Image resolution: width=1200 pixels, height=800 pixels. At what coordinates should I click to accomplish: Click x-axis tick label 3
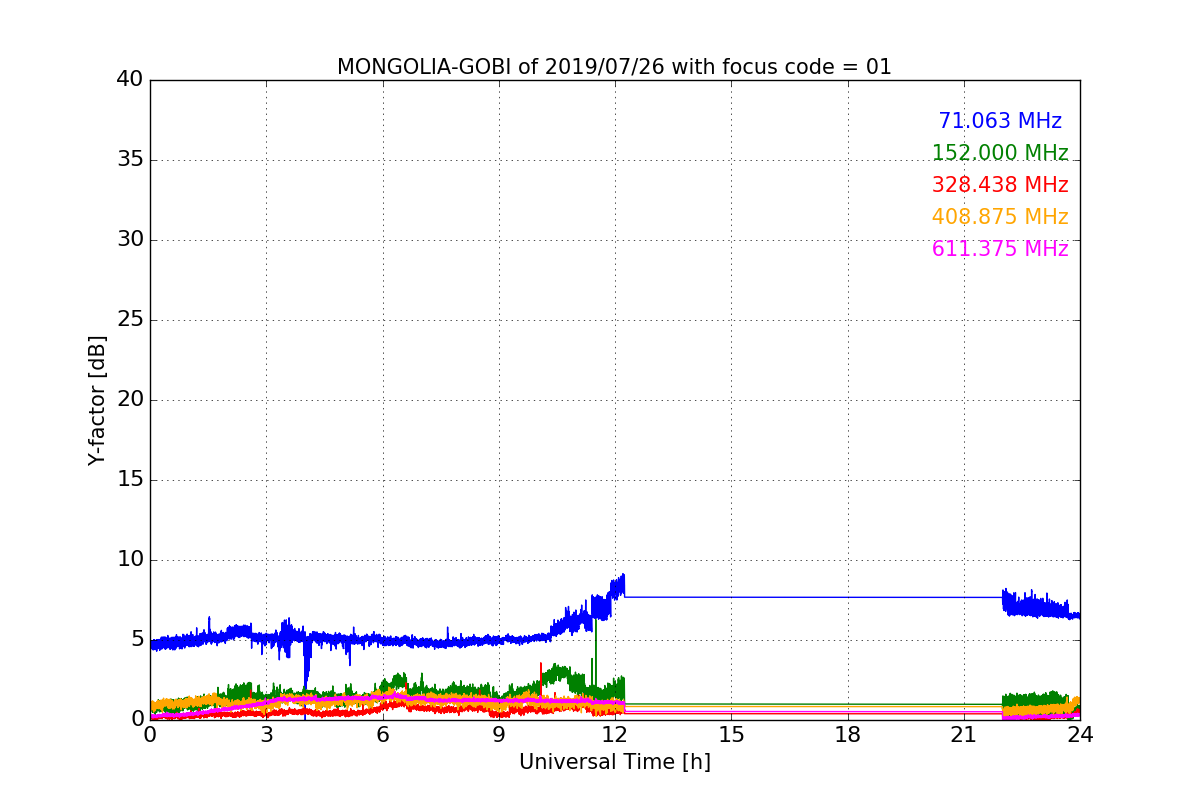point(266,734)
